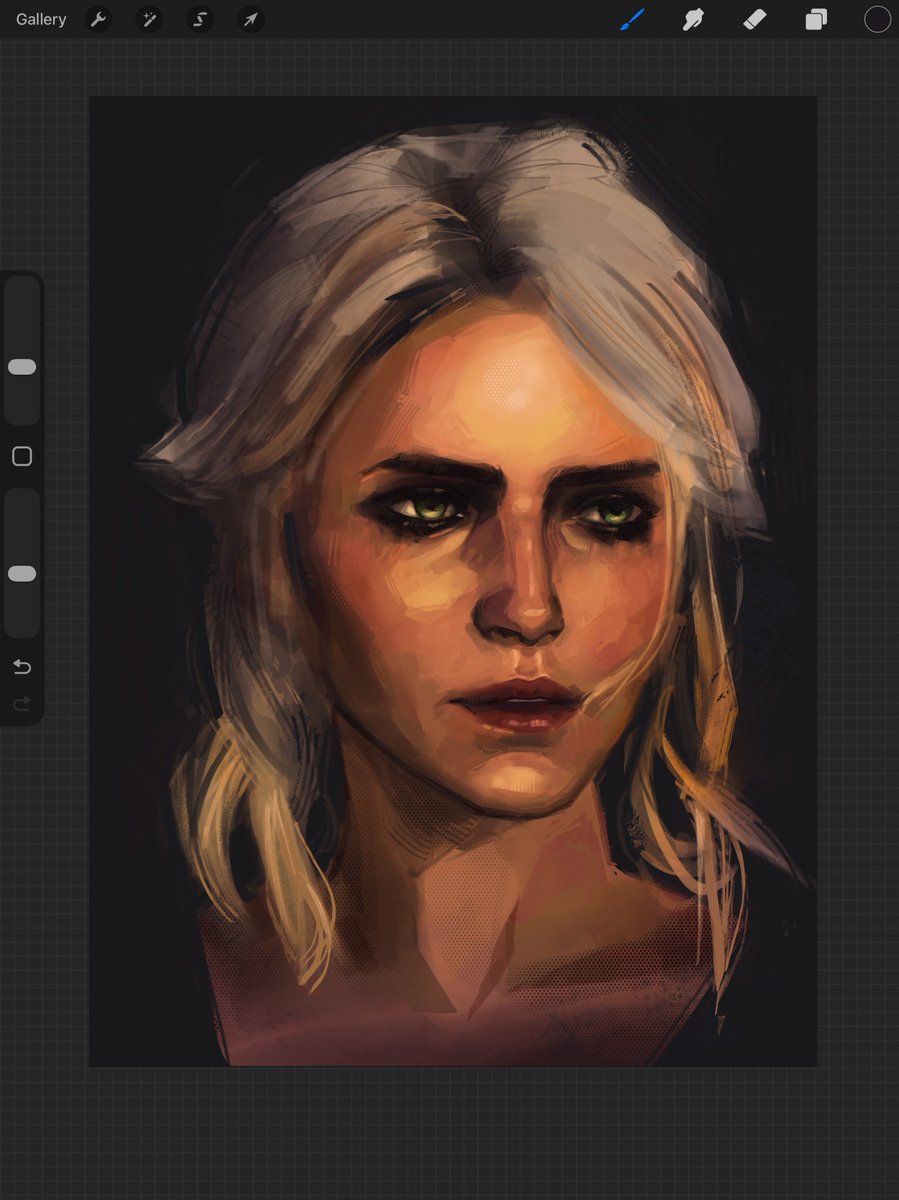Open the Gallery view

[41, 19]
